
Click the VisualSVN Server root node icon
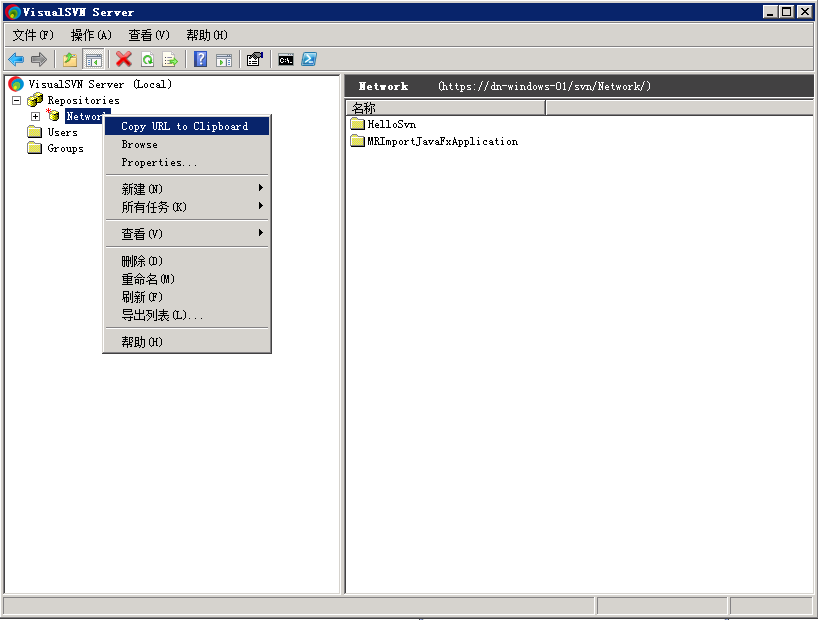(16, 84)
